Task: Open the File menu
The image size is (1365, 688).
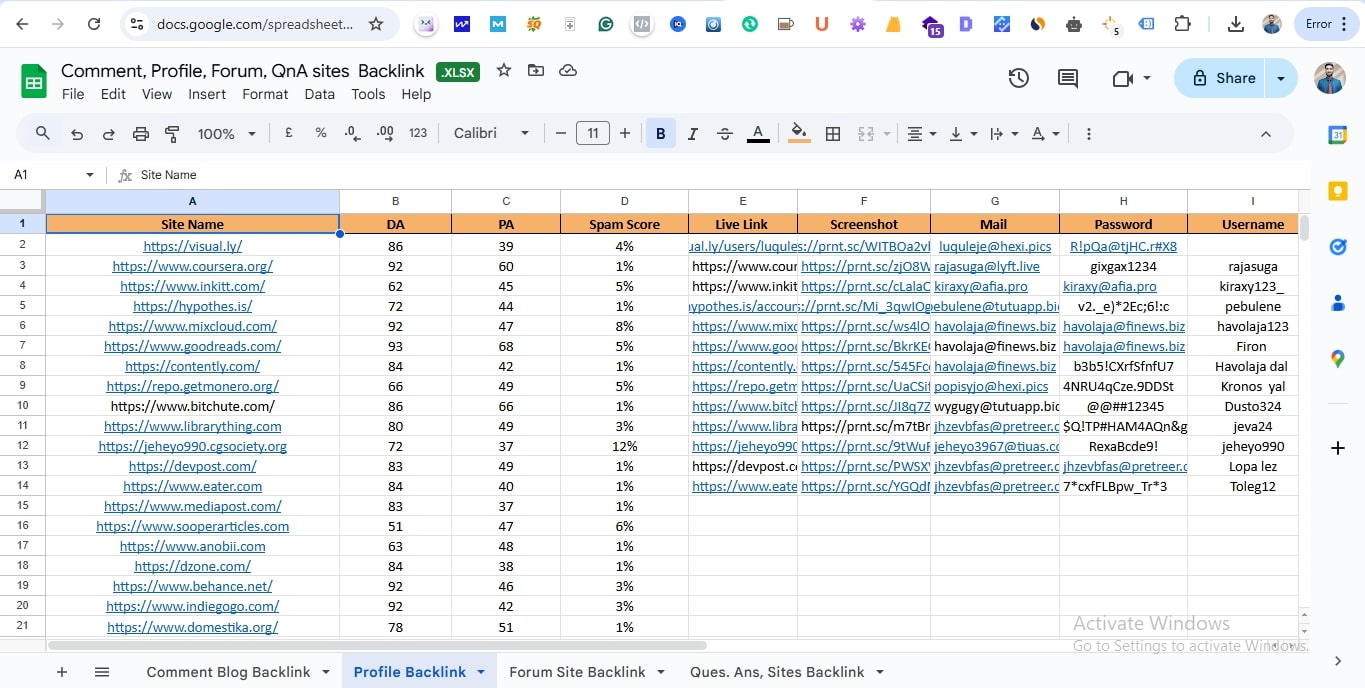Action: pos(73,94)
